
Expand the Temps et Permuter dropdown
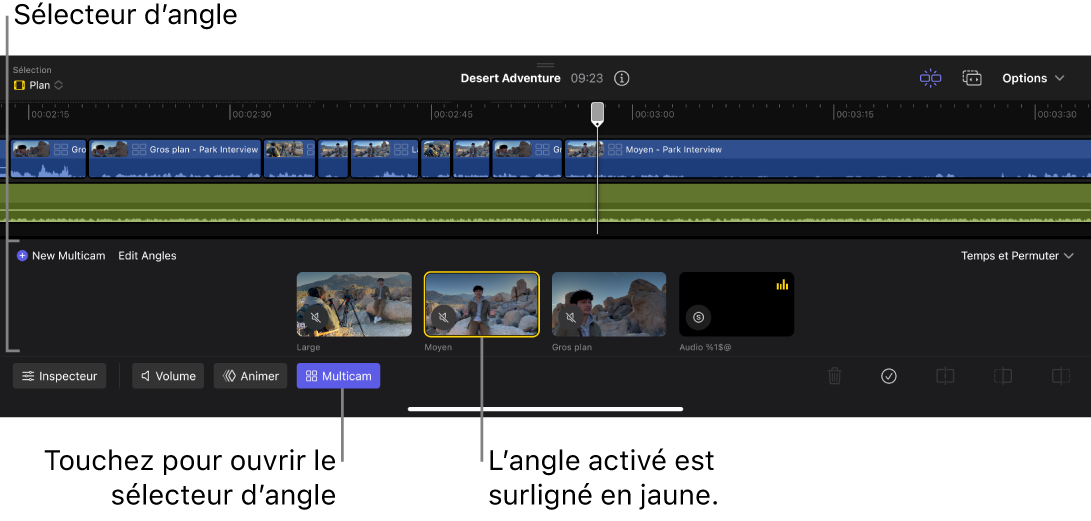pos(1017,256)
